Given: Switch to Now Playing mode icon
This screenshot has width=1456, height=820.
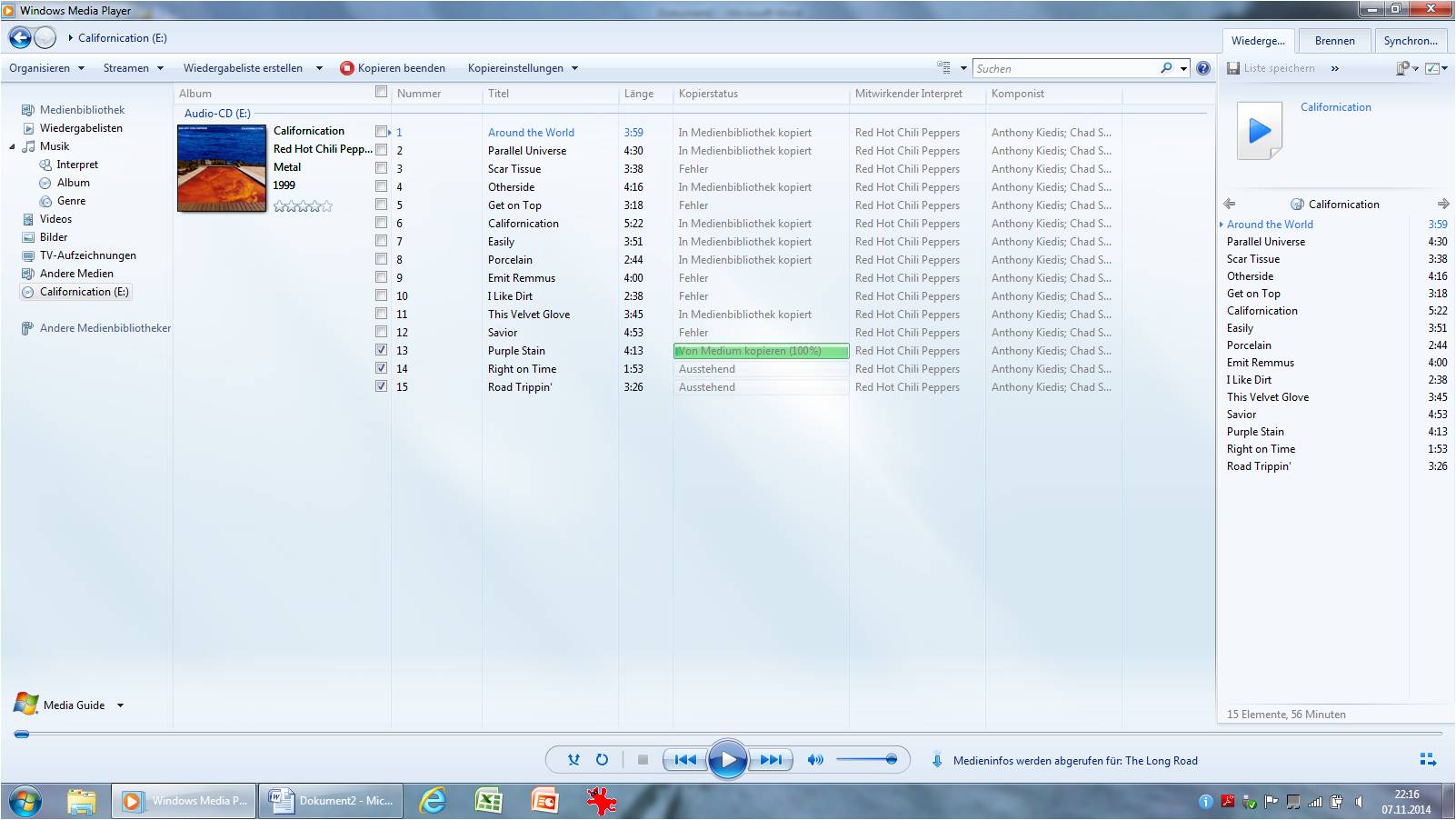Looking at the screenshot, I should click(x=1428, y=759).
